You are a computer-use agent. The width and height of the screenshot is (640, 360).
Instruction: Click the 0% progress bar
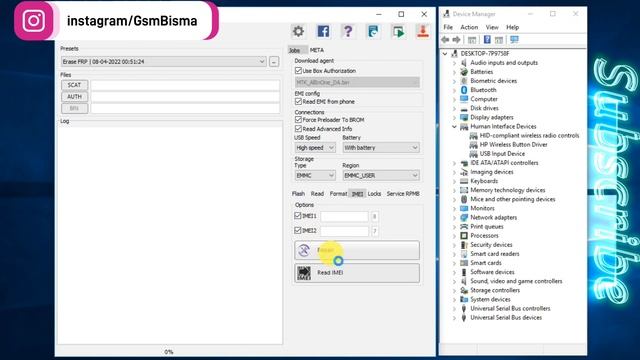pos(169,351)
